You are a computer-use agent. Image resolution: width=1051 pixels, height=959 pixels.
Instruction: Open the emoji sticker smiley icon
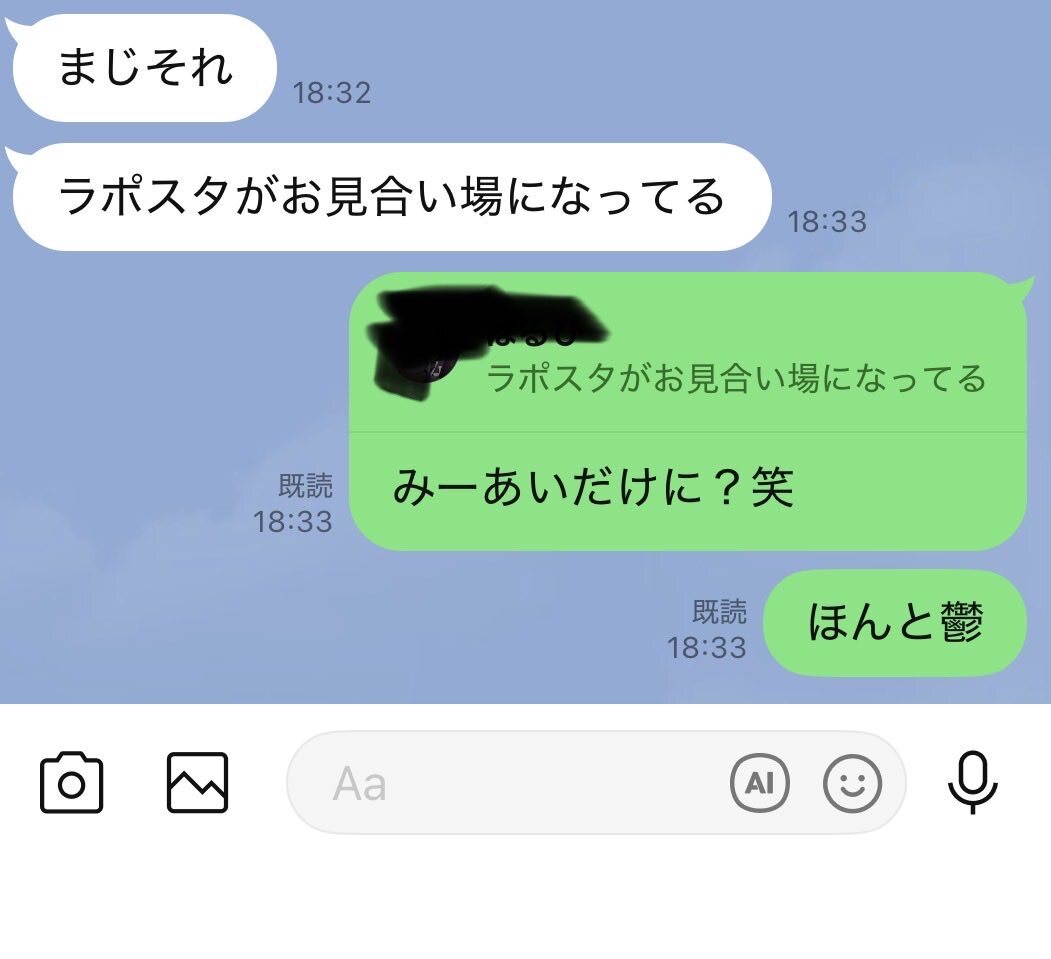852,782
